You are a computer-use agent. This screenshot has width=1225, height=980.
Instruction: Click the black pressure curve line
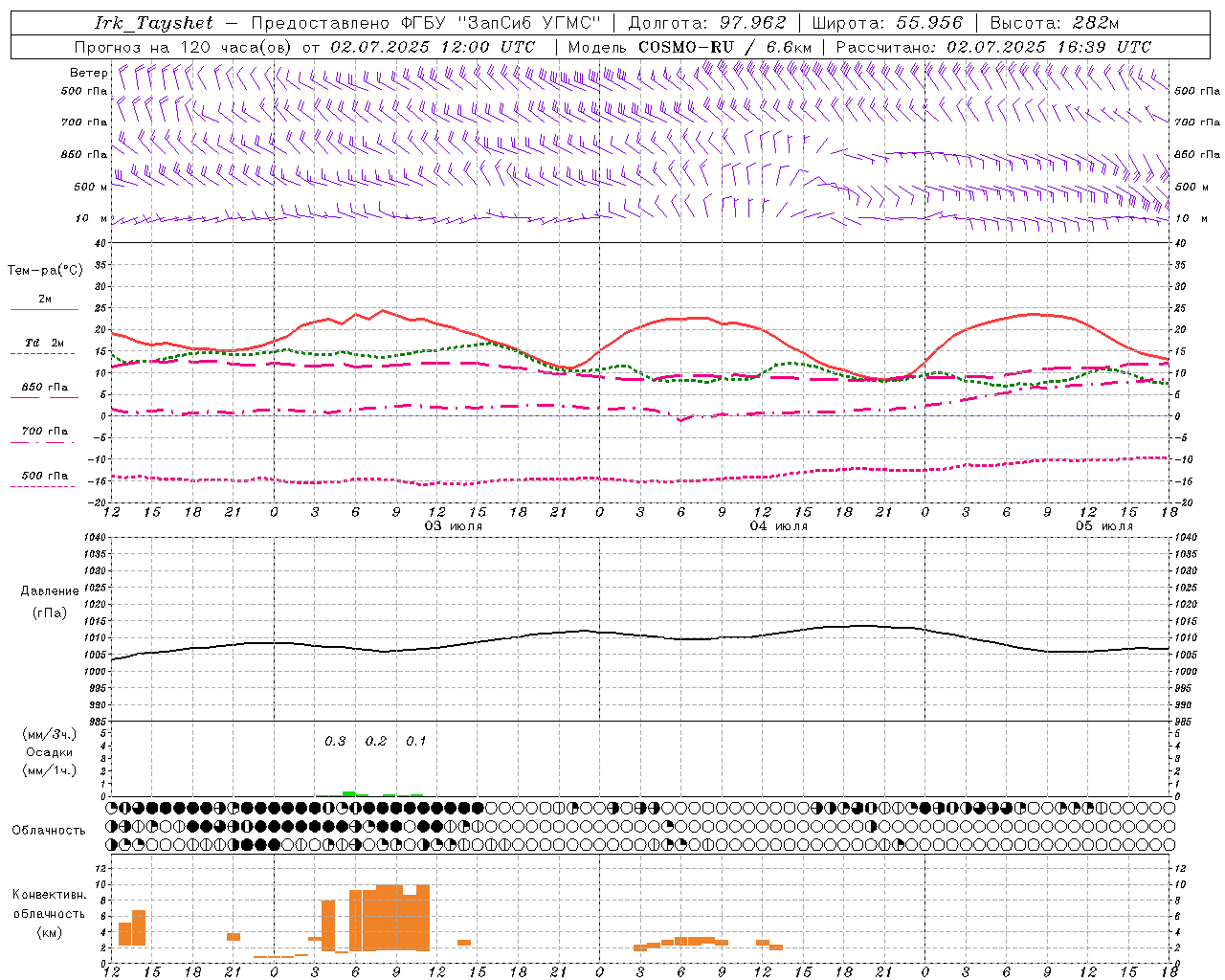[x=641, y=634]
